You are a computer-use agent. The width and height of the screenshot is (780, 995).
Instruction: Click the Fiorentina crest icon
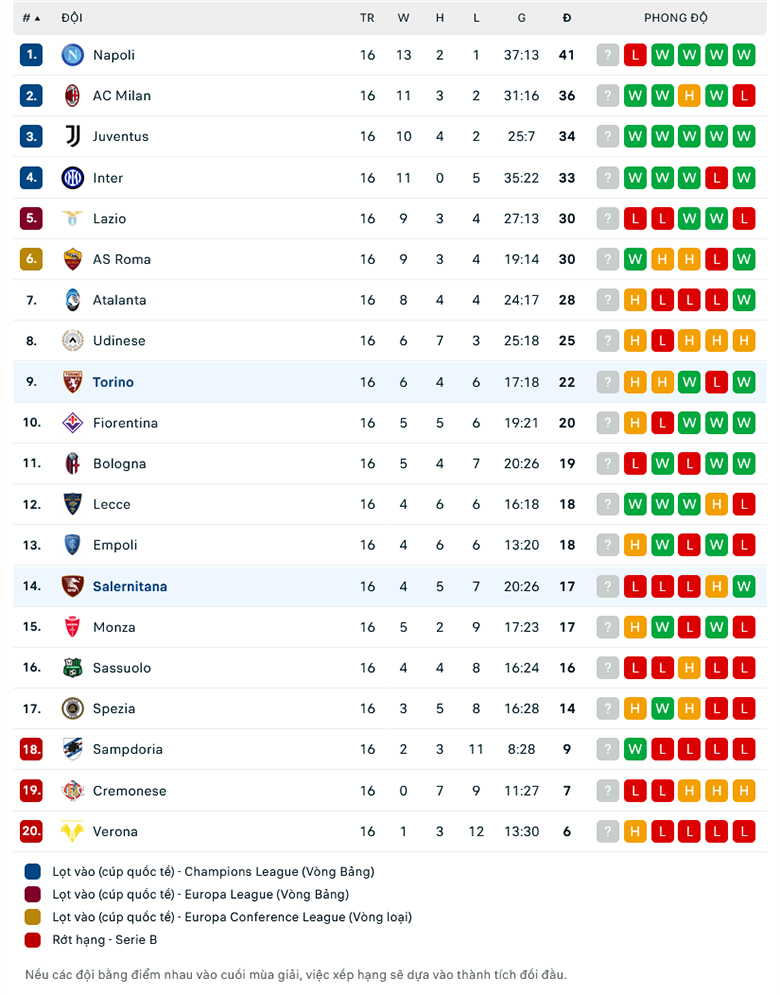click(x=72, y=423)
